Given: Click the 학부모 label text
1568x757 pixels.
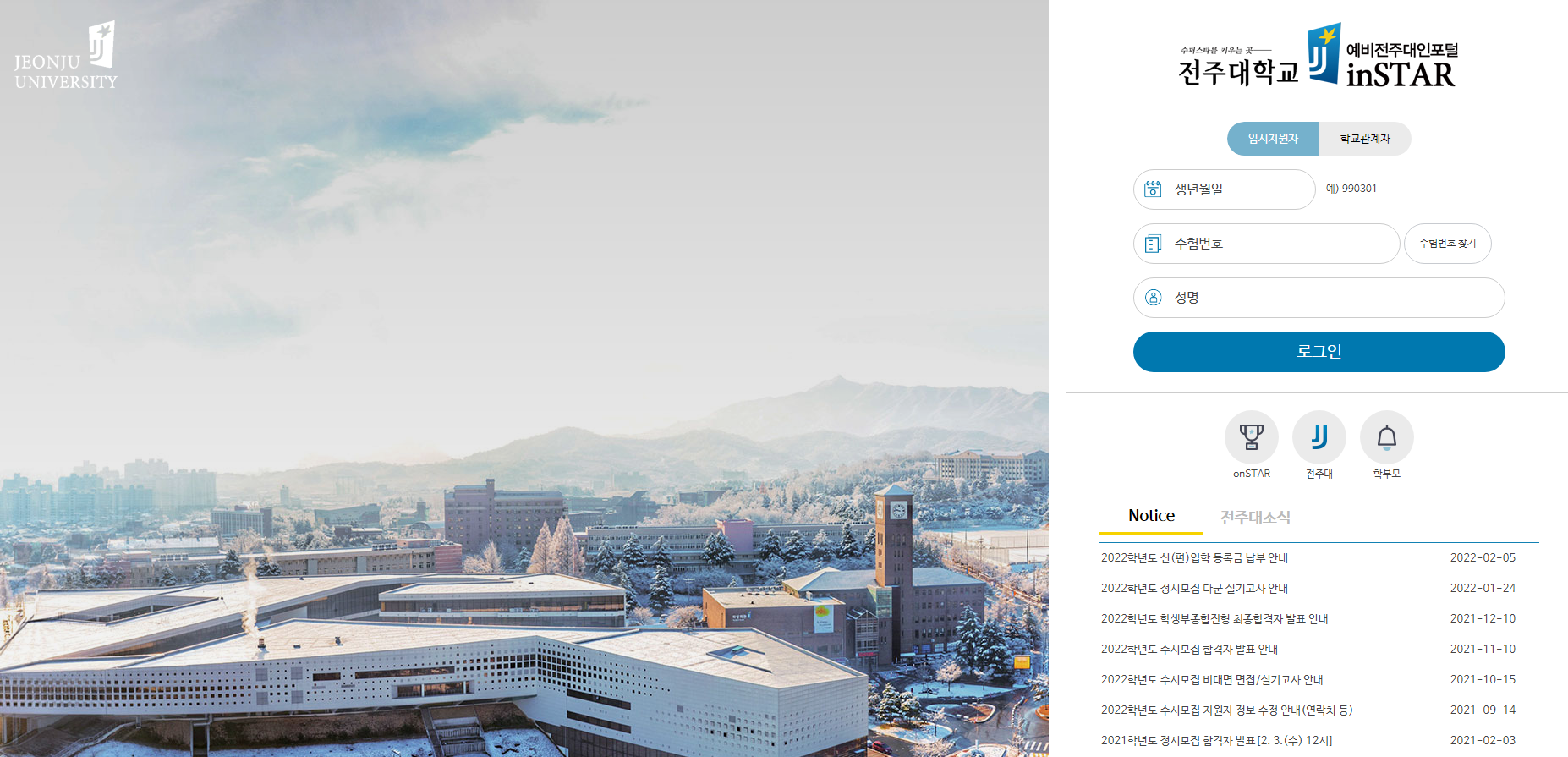Looking at the screenshot, I should click(x=1387, y=474).
